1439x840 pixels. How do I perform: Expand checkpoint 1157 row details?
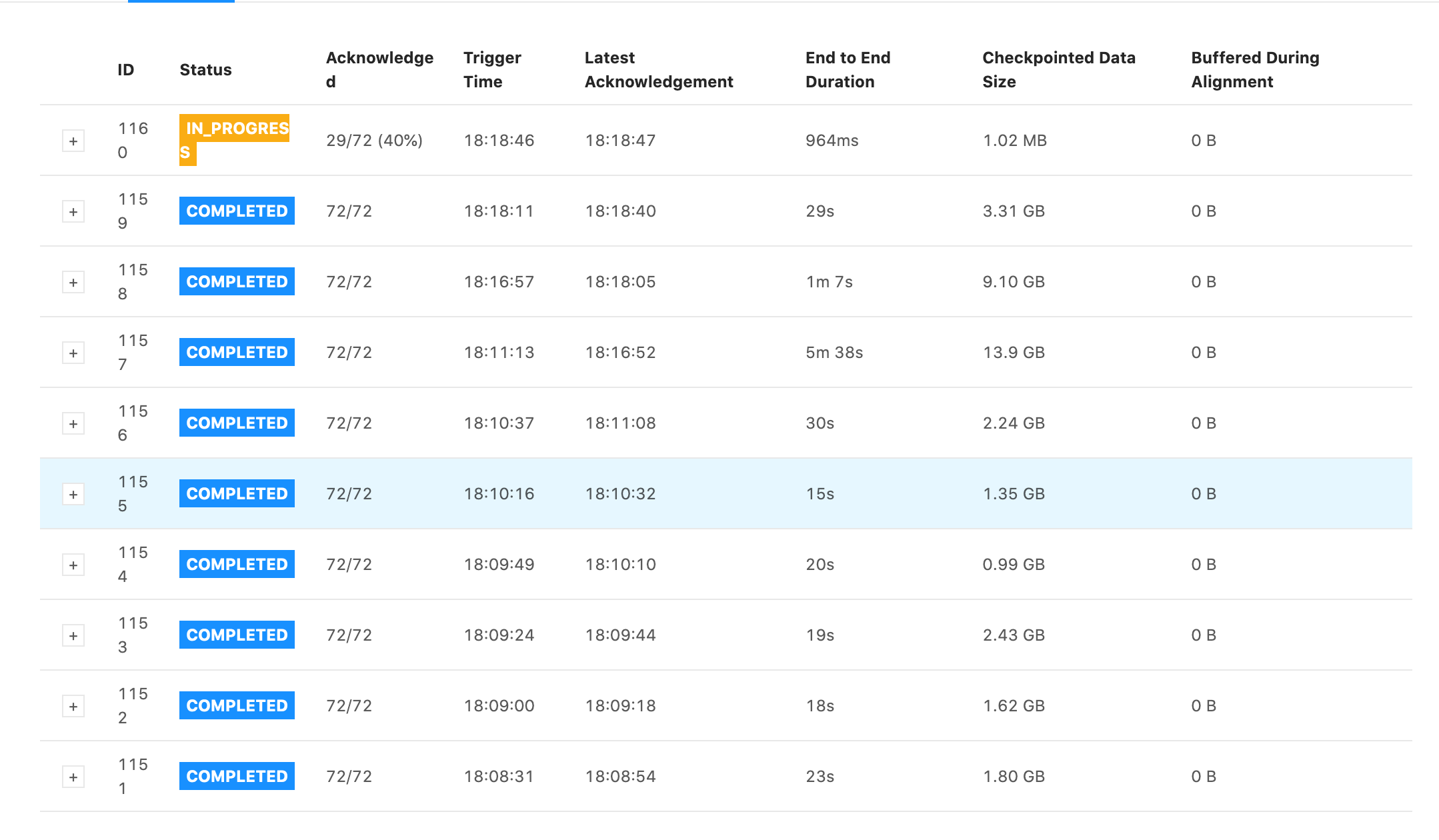pyautogui.click(x=73, y=353)
